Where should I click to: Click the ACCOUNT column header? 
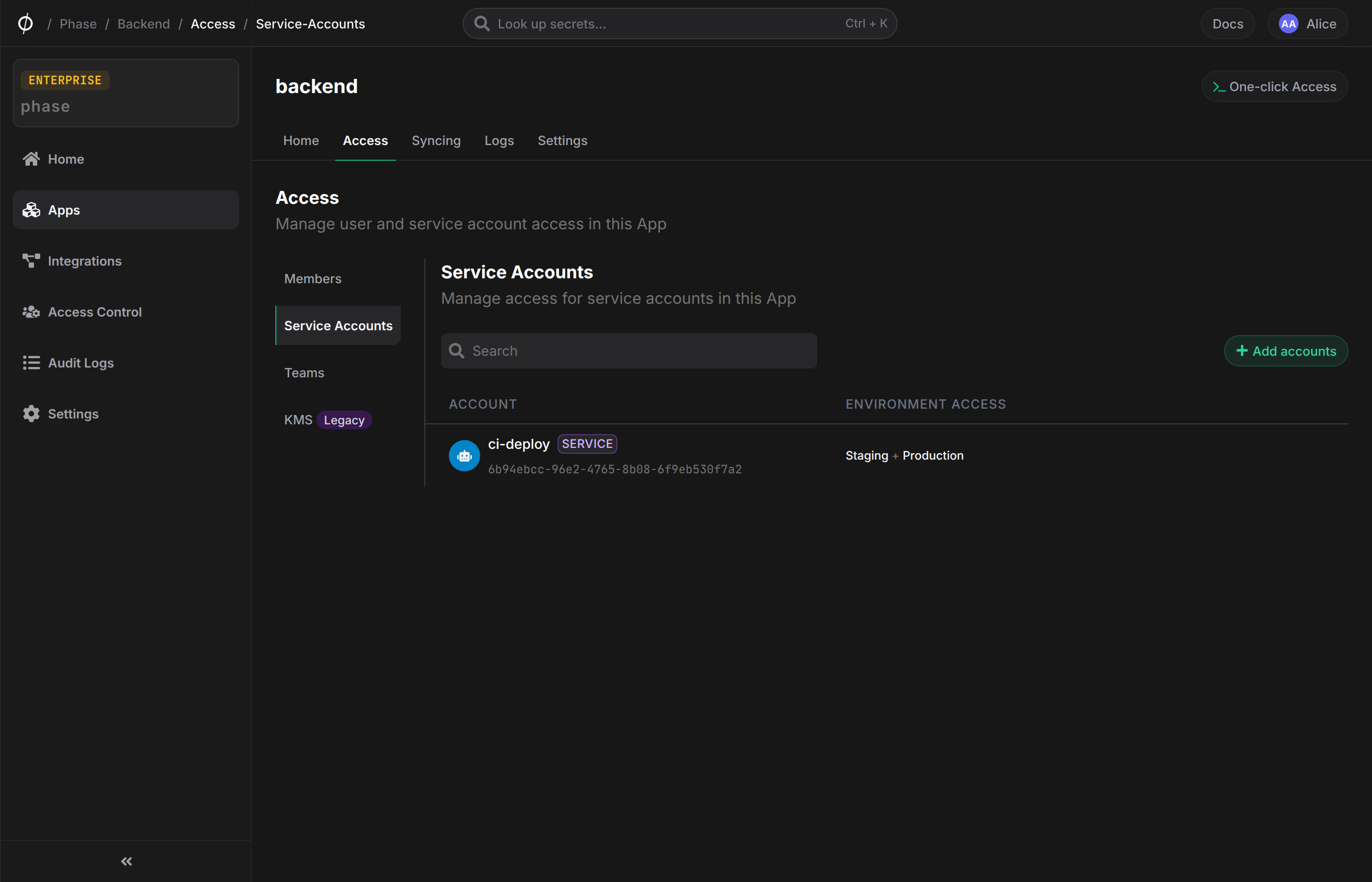[x=482, y=404]
